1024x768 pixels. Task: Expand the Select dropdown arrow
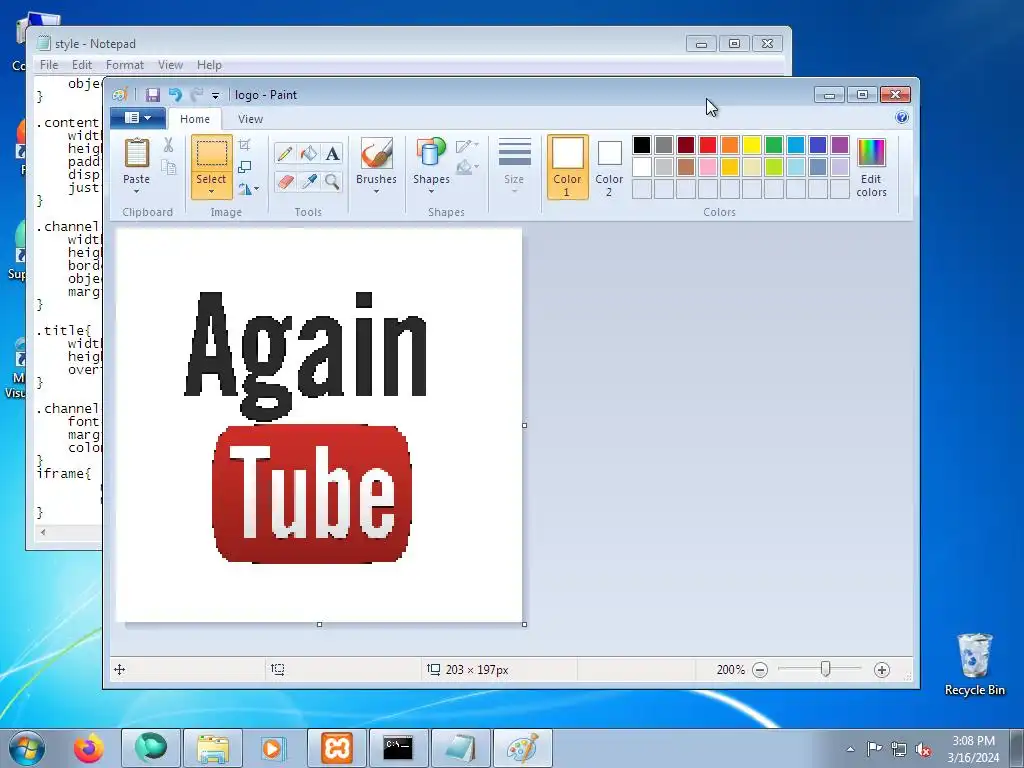pyautogui.click(x=211, y=191)
